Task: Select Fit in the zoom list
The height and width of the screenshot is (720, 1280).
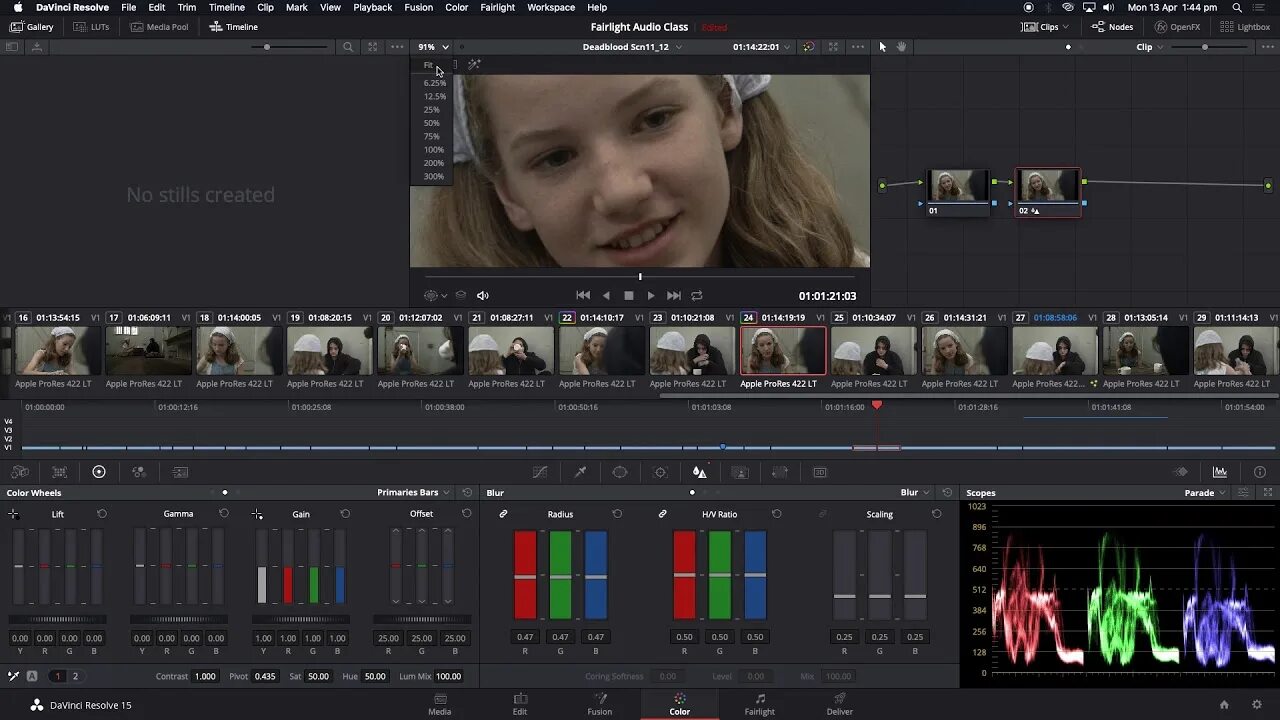Action: pyautogui.click(x=428, y=65)
